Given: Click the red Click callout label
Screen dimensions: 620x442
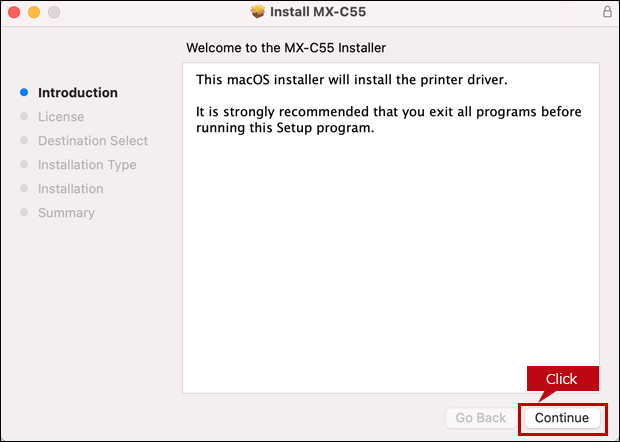Looking at the screenshot, I should click(561, 379).
